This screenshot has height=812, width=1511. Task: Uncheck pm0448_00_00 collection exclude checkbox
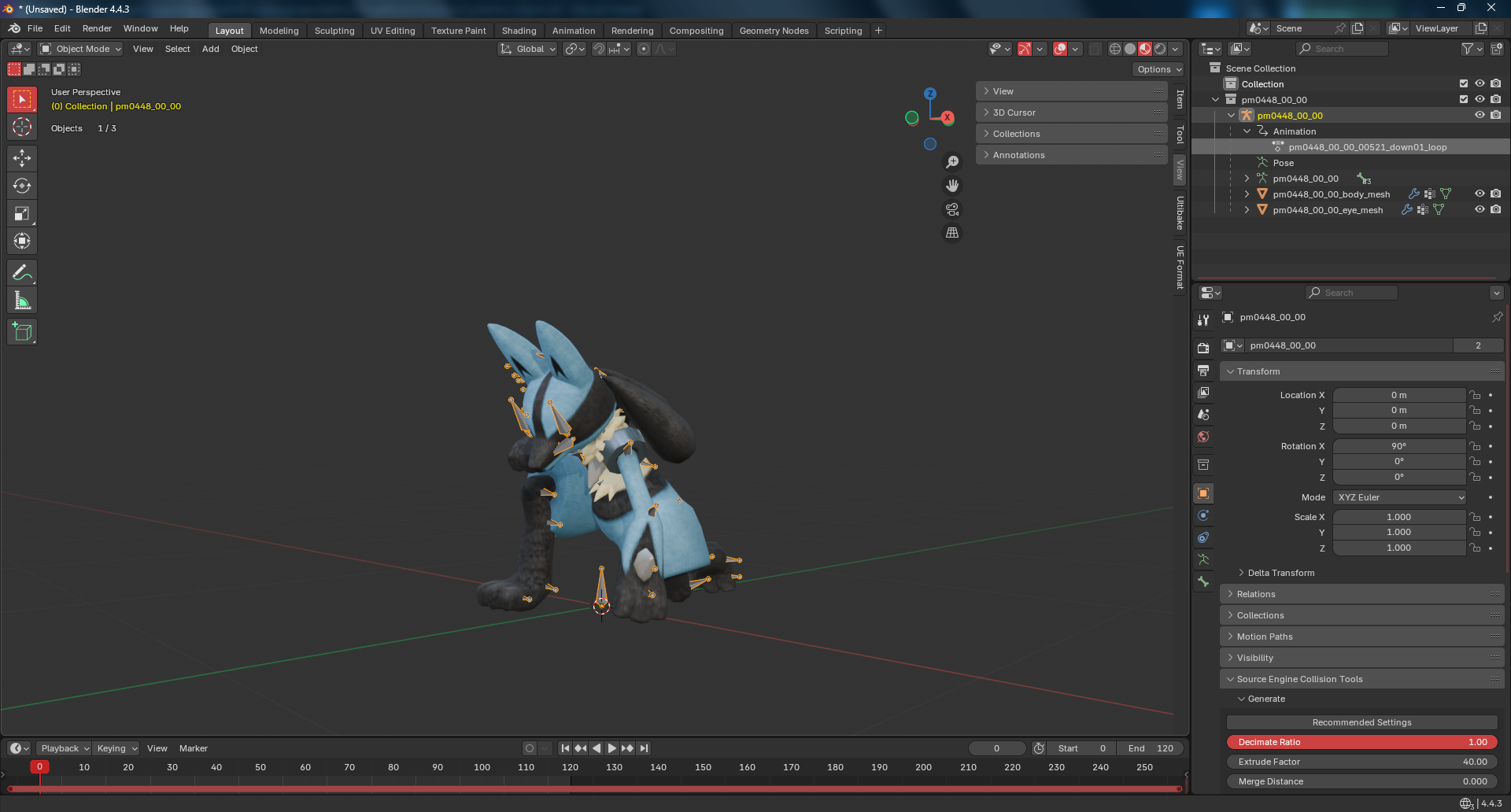coord(1464,99)
